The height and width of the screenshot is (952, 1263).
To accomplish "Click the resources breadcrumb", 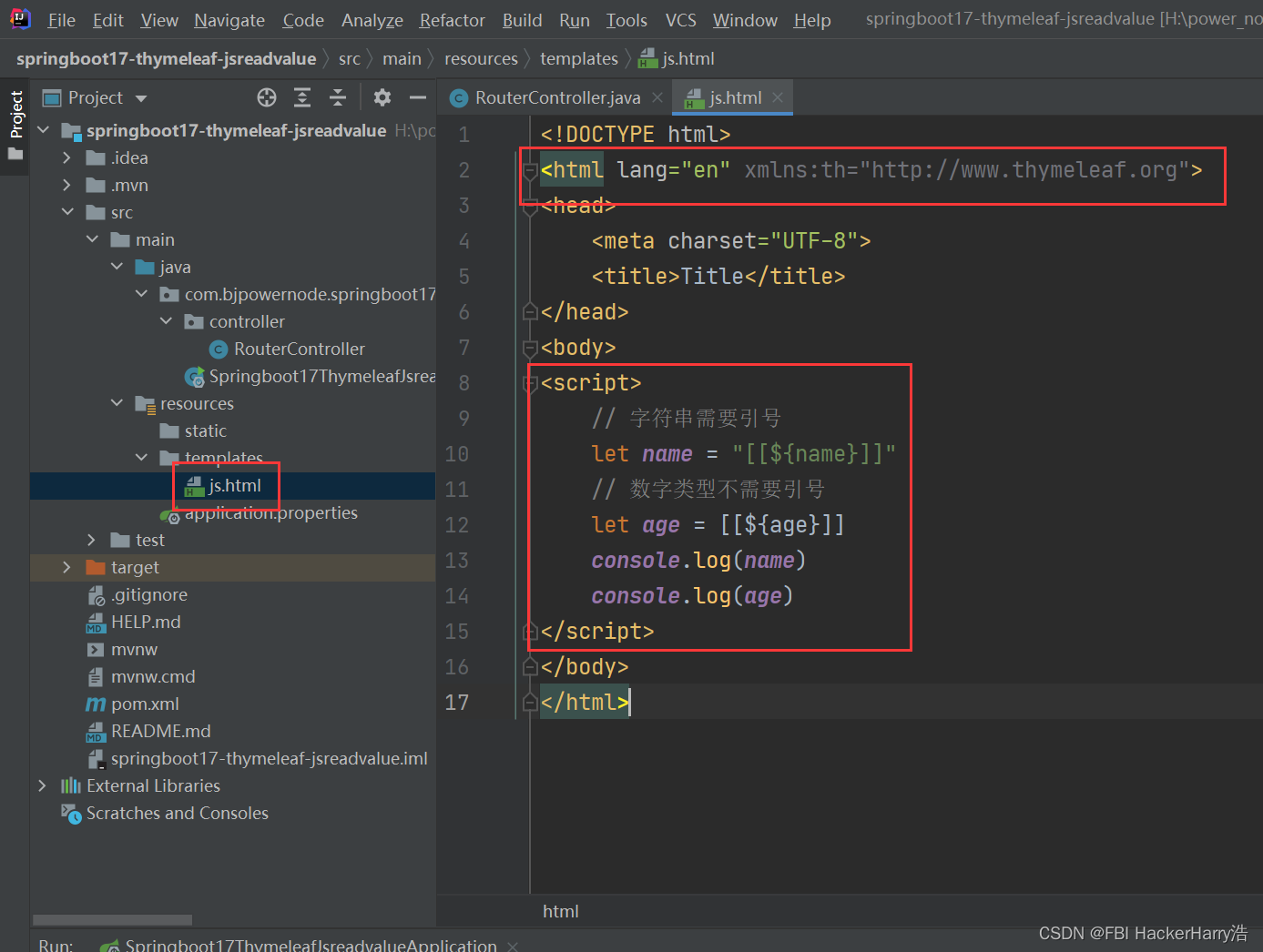I will 481,58.
